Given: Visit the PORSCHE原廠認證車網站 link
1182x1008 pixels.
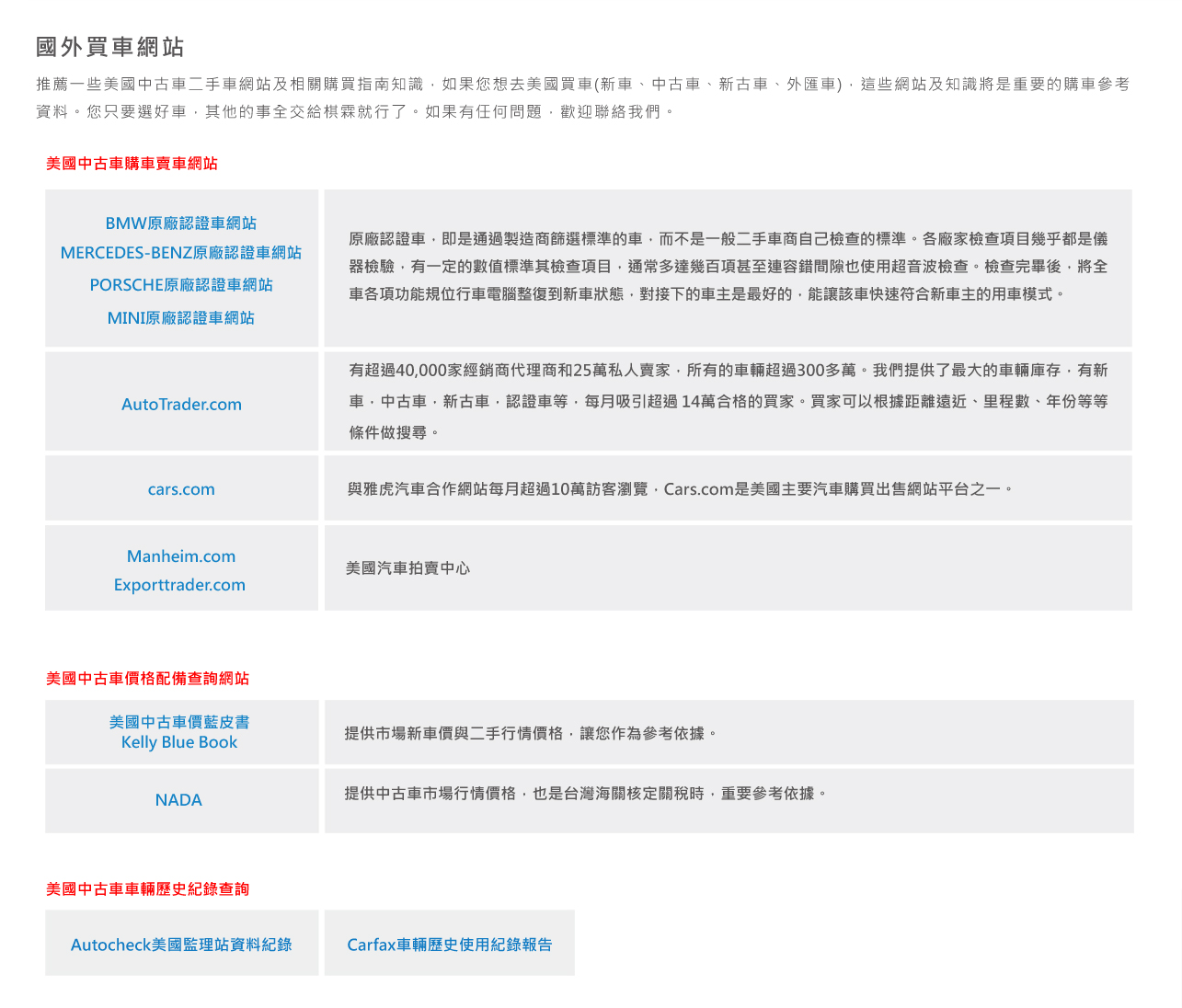Looking at the screenshot, I should tap(181, 285).
